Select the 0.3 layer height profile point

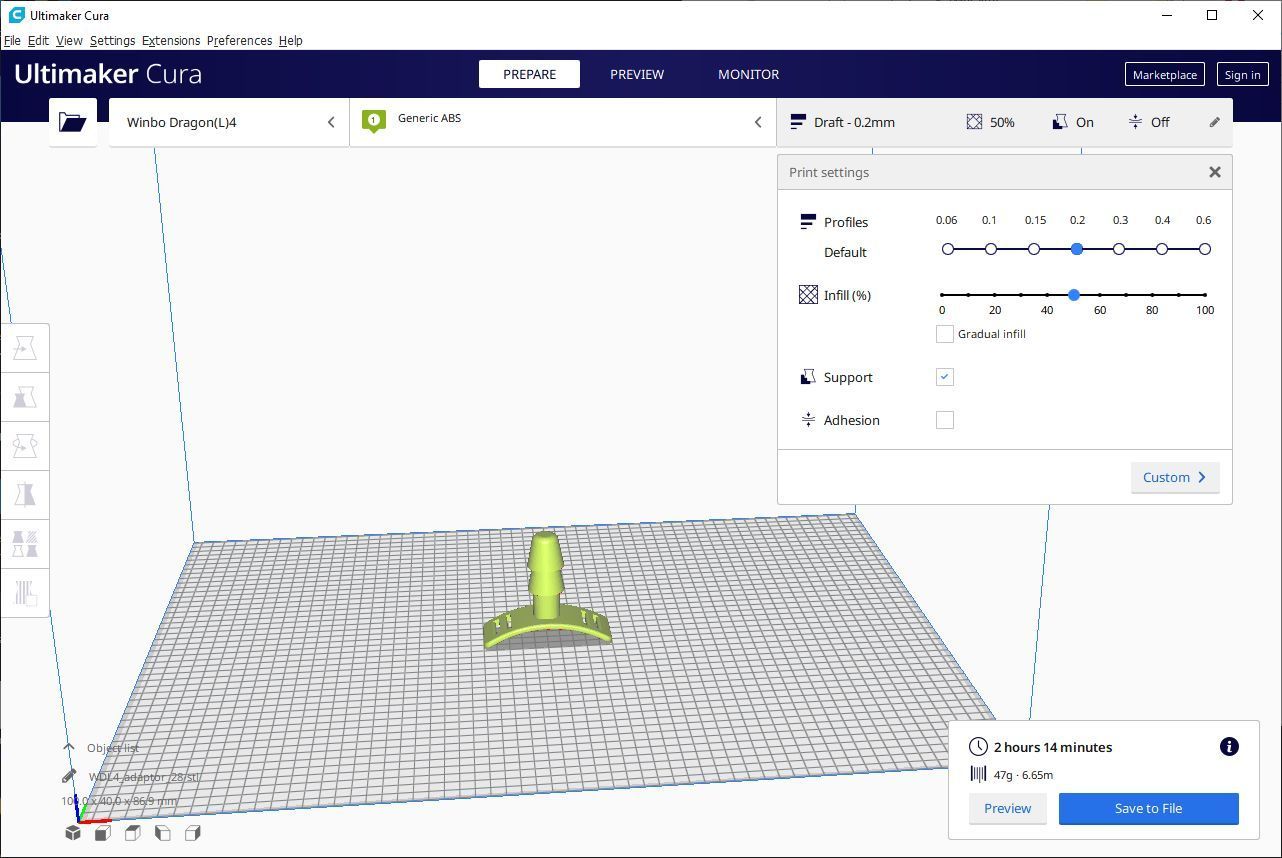click(x=1119, y=249)
